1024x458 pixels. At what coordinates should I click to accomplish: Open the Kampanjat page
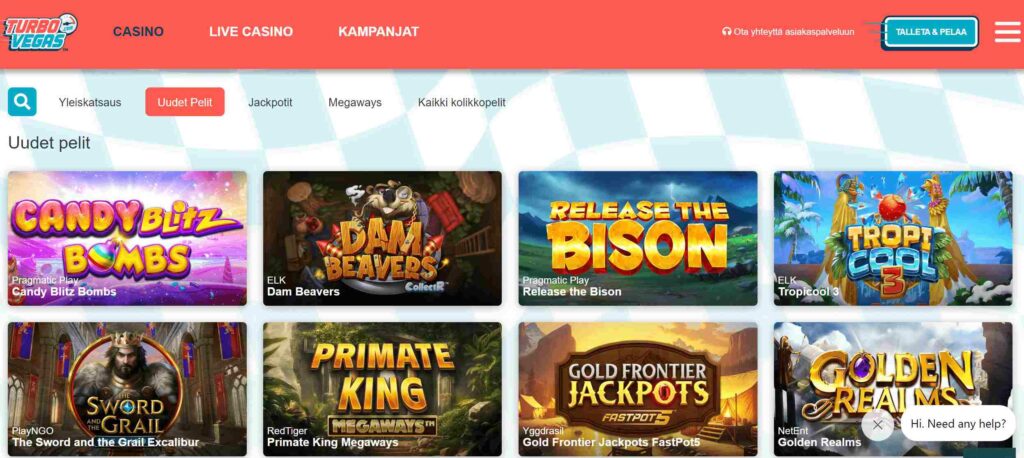pyautogui.click(x=379, y=31)
